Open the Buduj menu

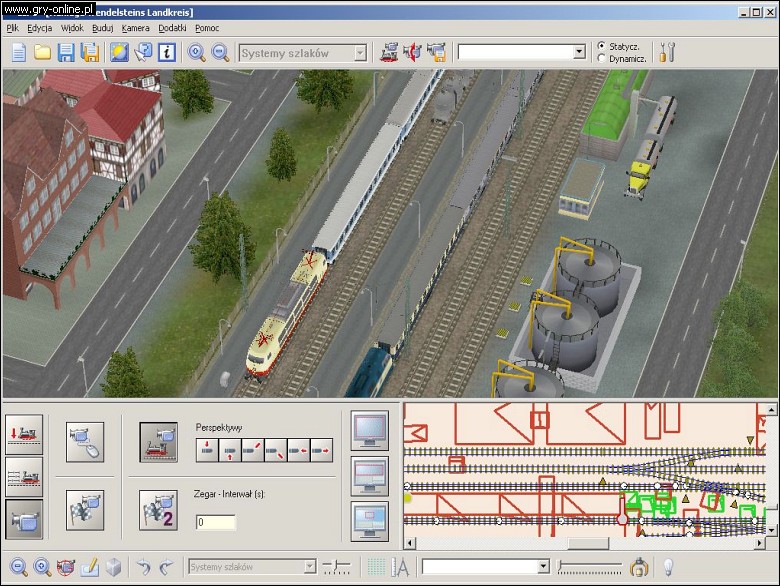102,28
